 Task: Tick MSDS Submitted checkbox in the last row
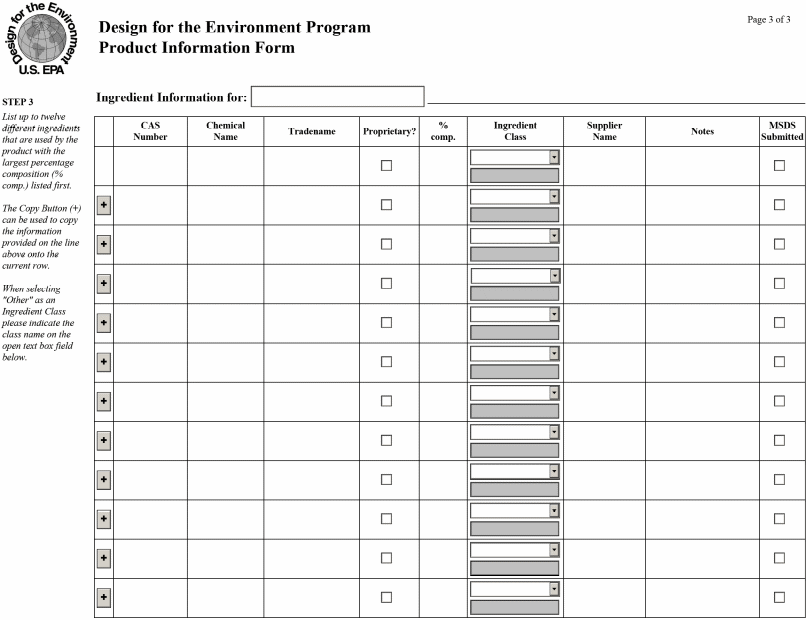pos(779,598)
